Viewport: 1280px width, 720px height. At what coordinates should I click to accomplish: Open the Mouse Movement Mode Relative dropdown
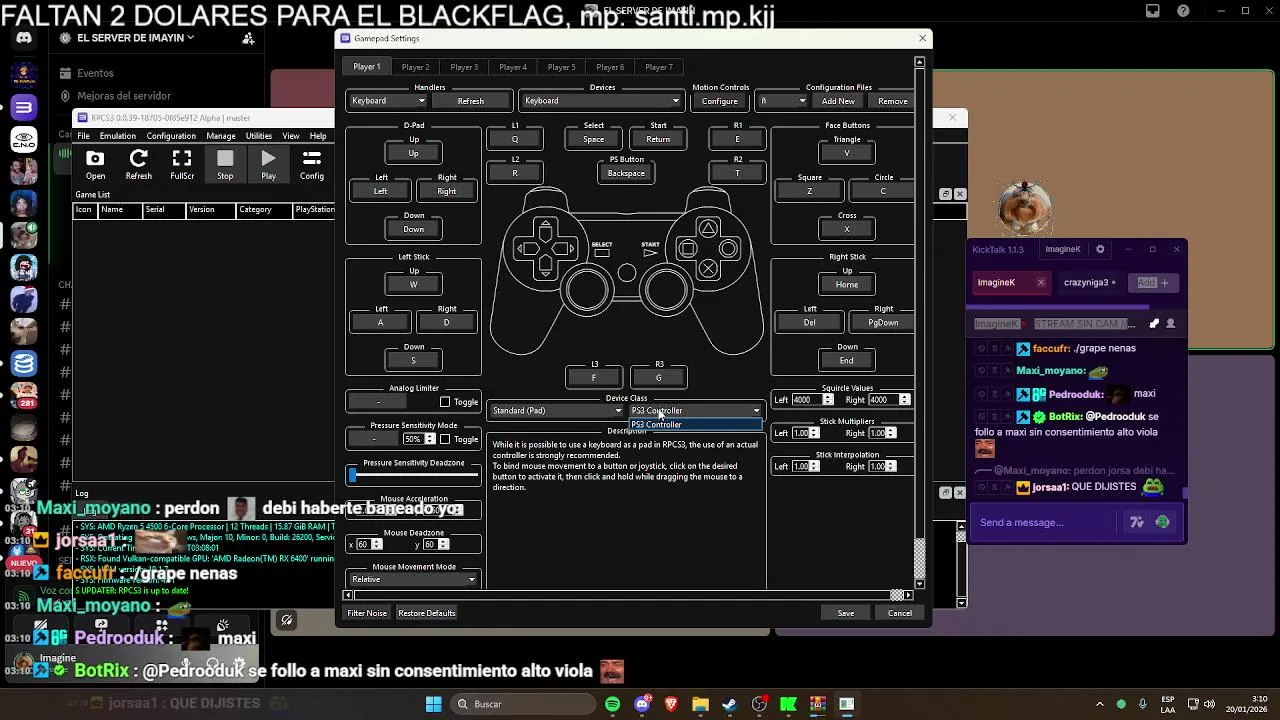413,579
